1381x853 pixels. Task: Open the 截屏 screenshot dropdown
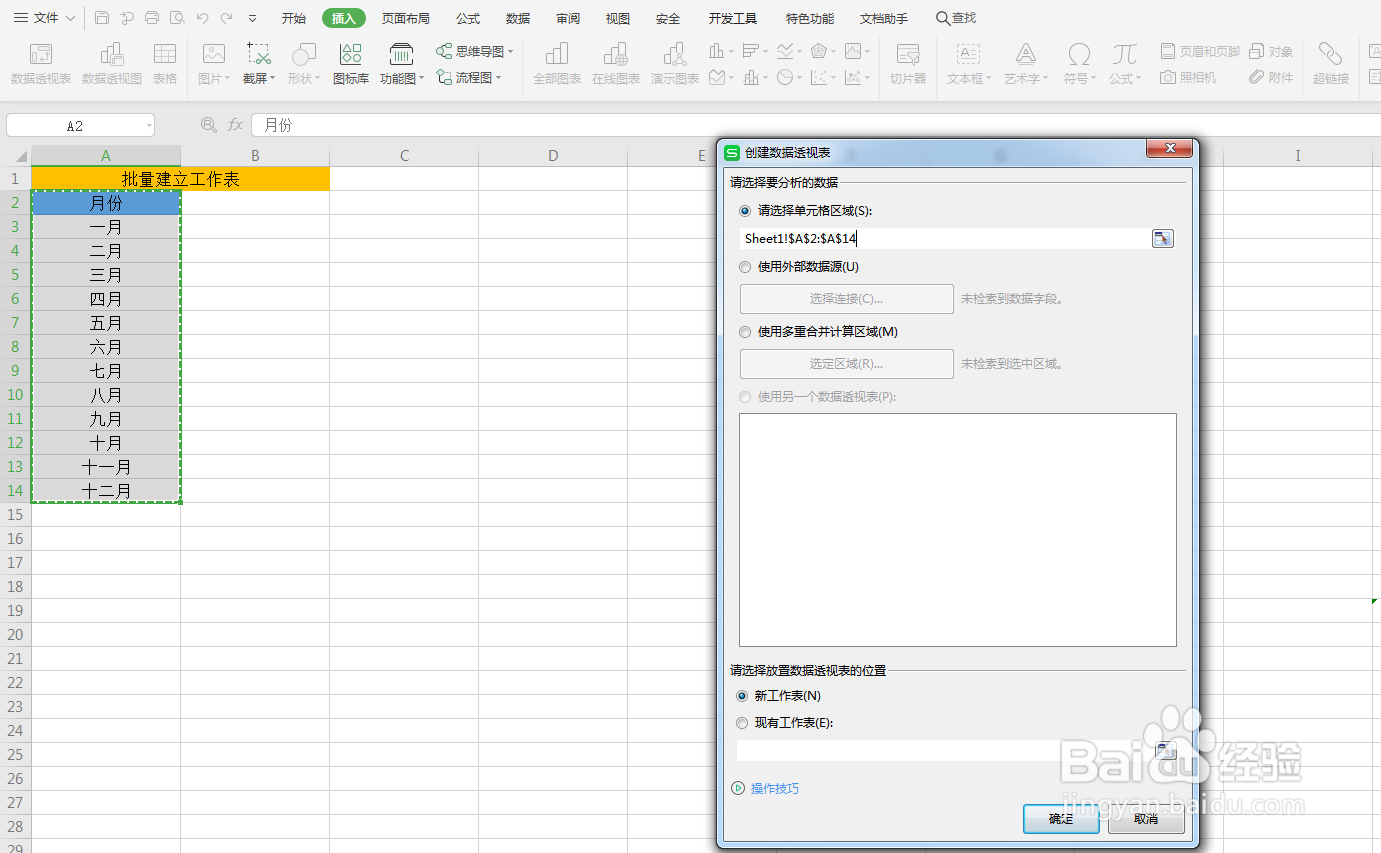tap(273, 78)
